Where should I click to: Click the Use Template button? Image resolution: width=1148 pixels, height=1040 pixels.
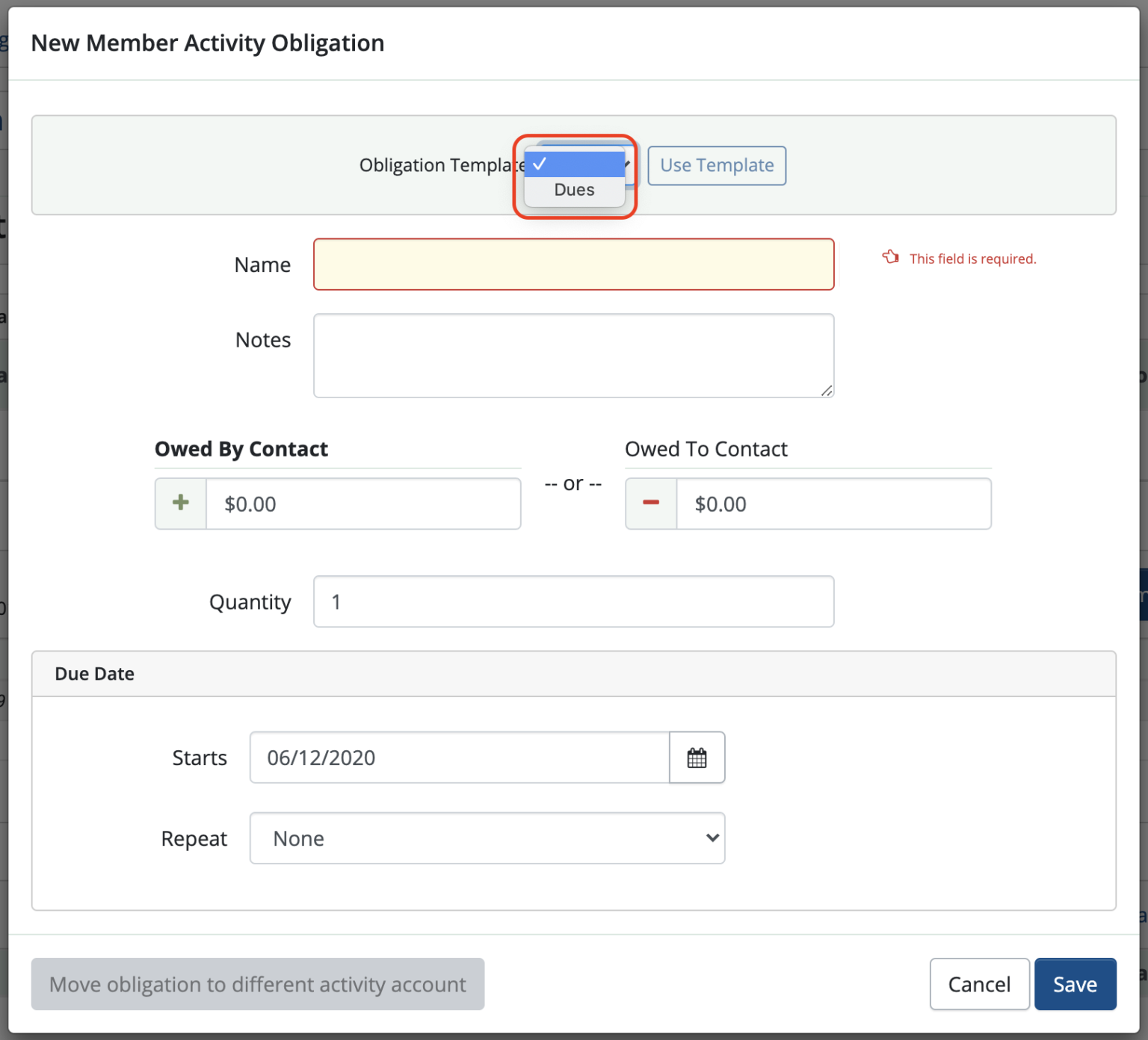pyautogui.click(x=716, y=165)
